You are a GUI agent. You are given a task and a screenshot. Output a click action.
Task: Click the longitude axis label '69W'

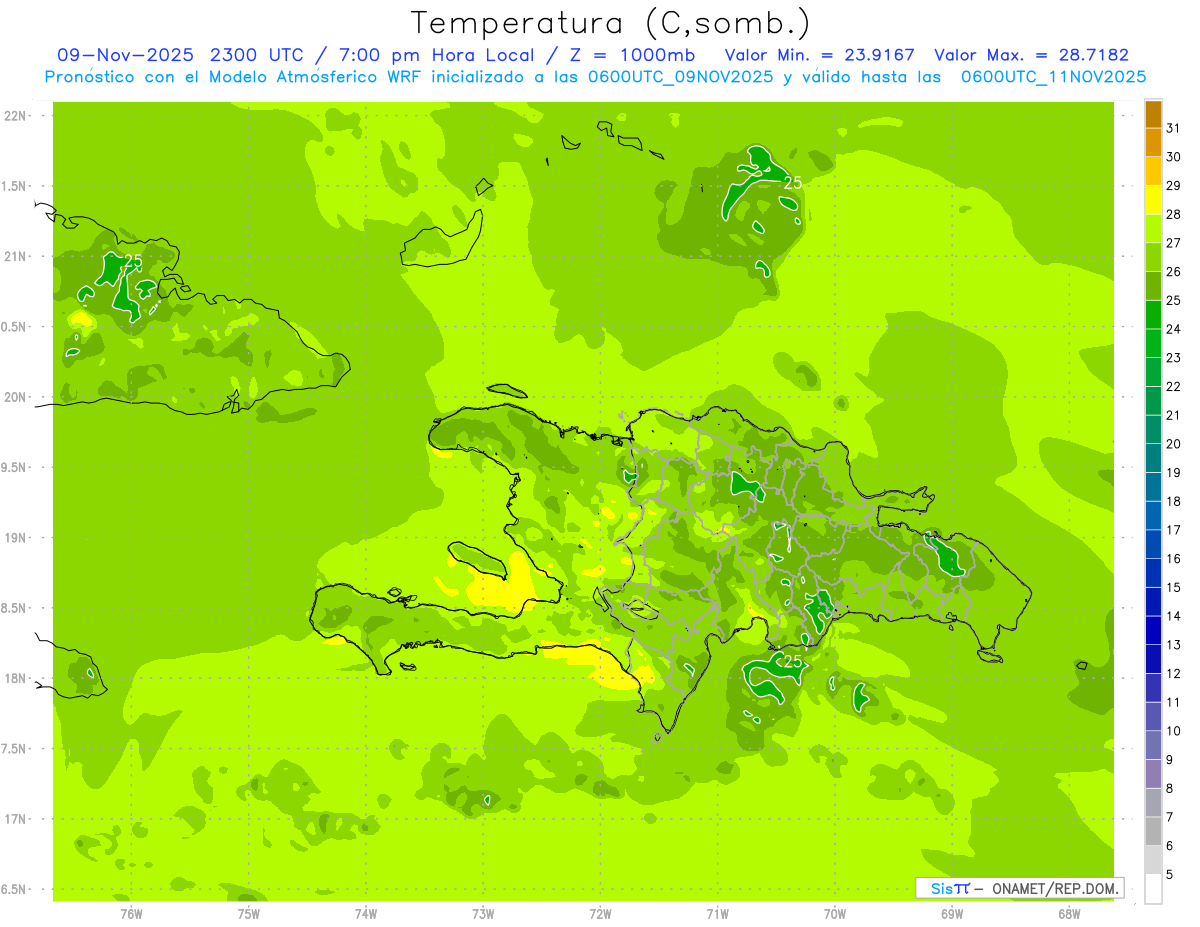[x=952, y=914]
